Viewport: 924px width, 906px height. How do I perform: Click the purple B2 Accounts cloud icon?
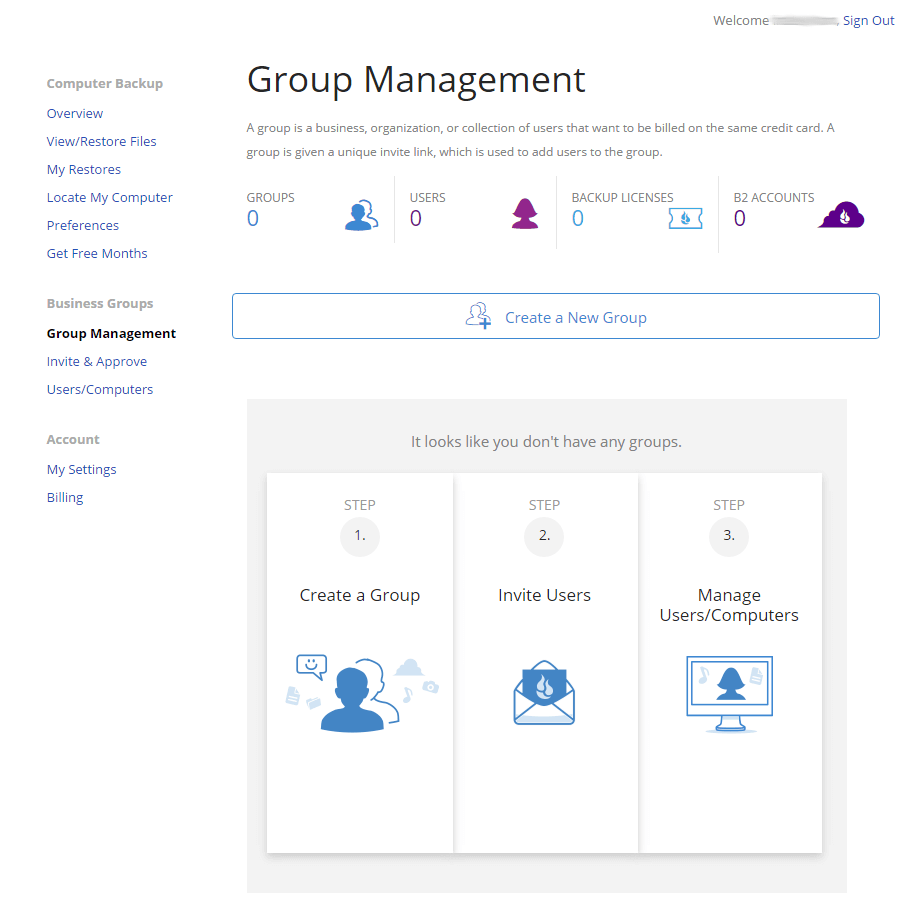click(842, 215)
